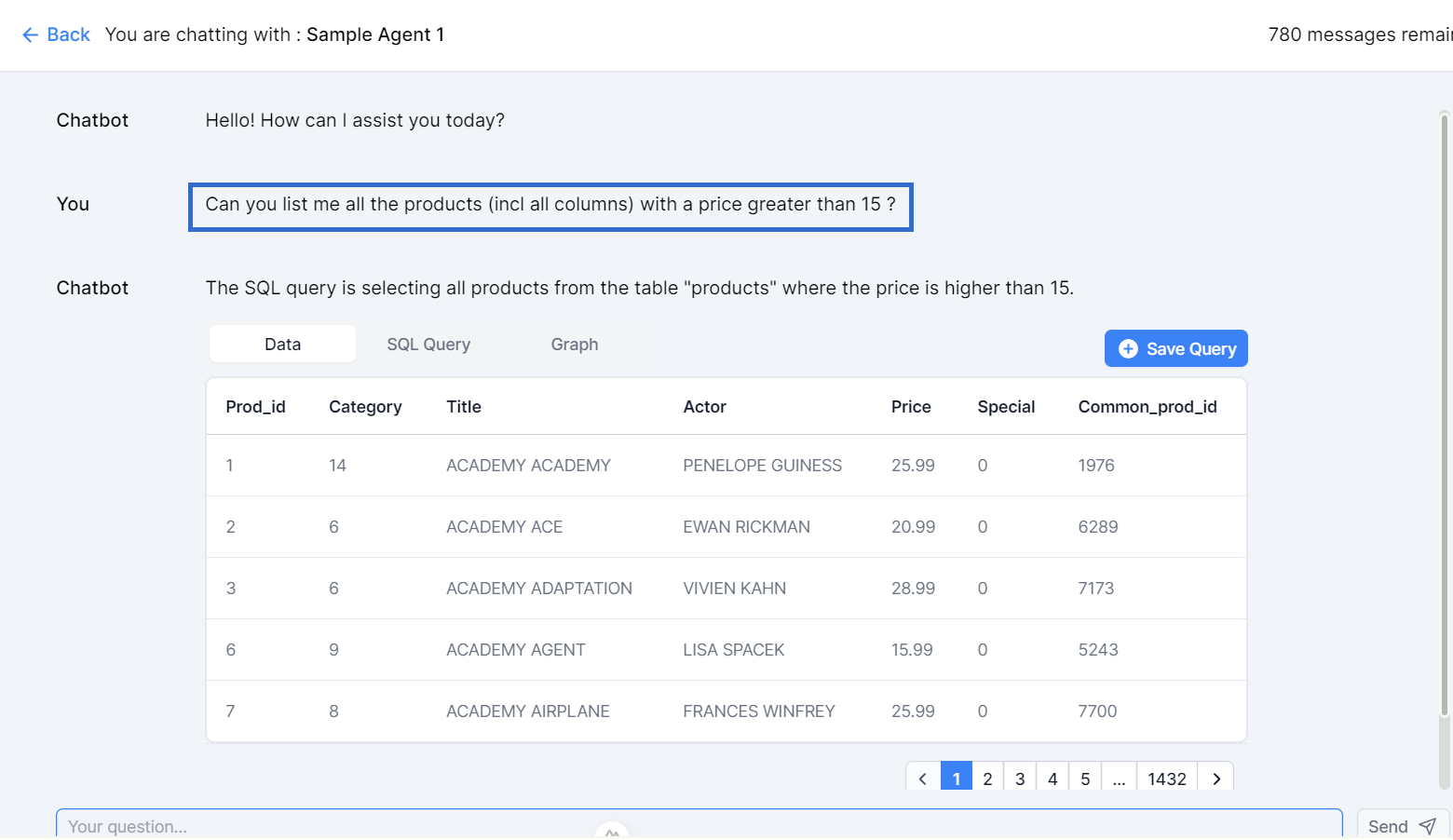Click the Price column header
Screen dimensions: 1453x840
(910, 407)
